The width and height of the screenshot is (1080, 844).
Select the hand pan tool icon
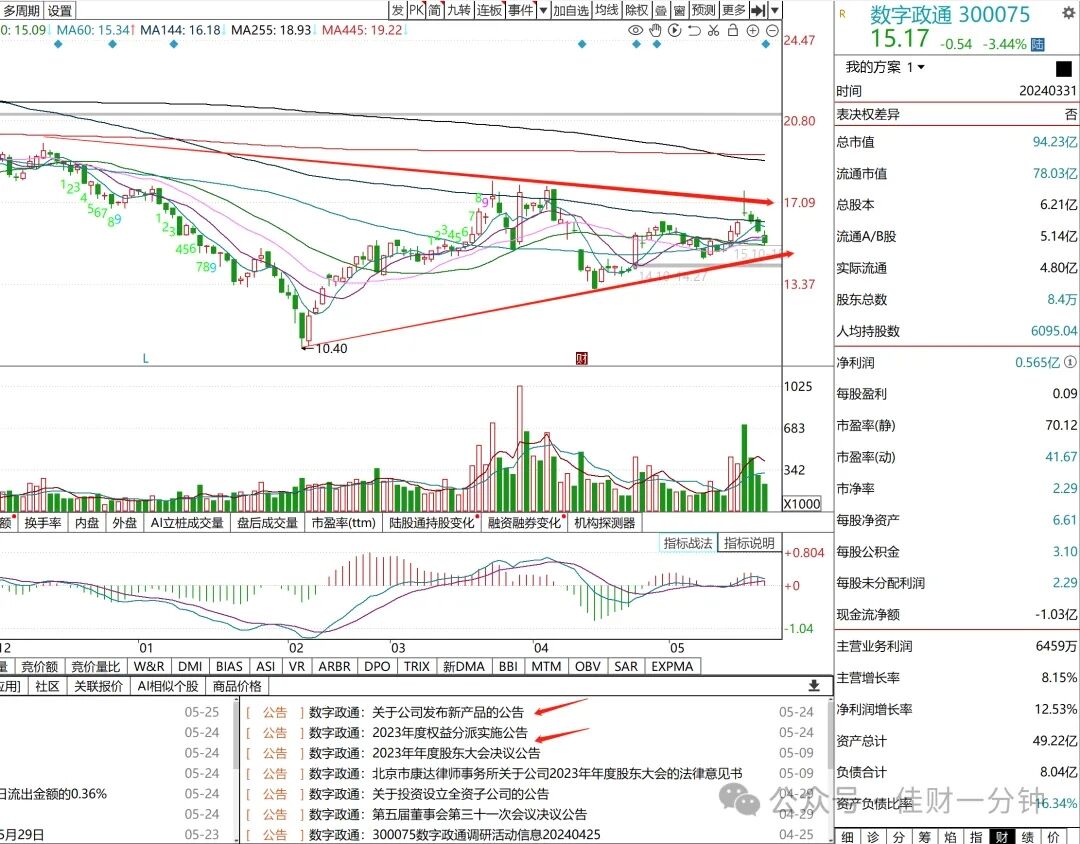655,30
